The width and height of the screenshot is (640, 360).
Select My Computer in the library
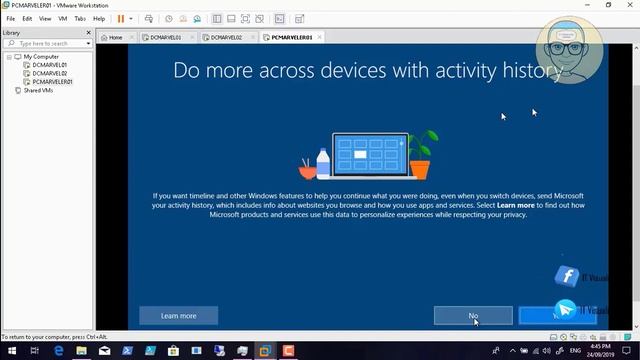(41, 57)
